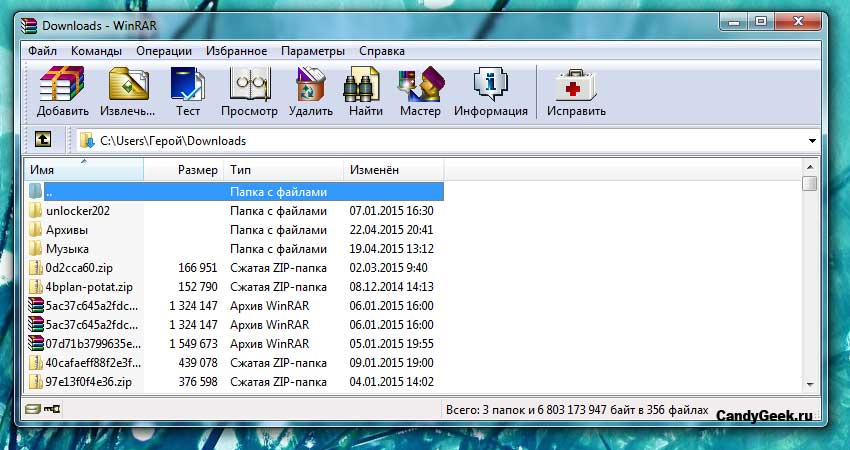Click the Исправить (Repair) first-aid icon
The image size is (850, 450).
pos(575,85)
